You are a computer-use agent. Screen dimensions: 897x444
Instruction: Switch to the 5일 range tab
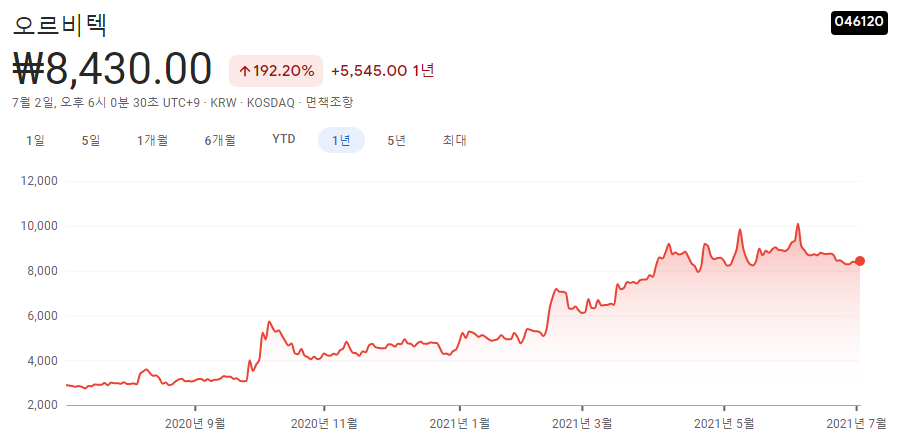[x=91, y=140]
